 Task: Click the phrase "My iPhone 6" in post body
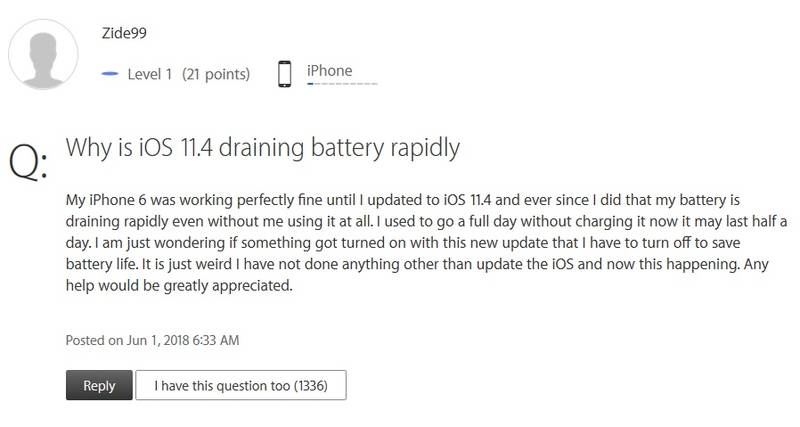106,200
